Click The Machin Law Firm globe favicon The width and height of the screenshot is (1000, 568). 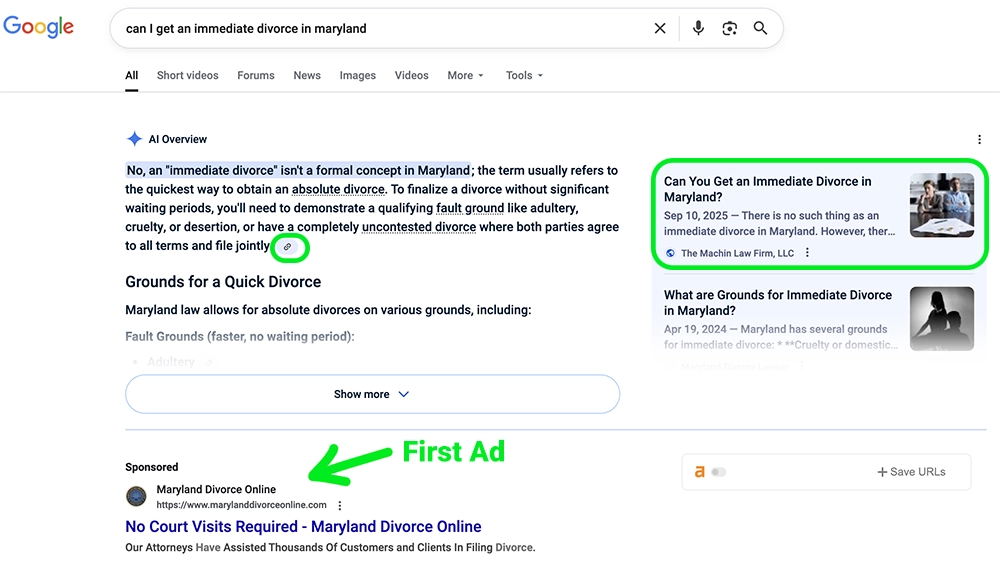(x=670, y=253)
